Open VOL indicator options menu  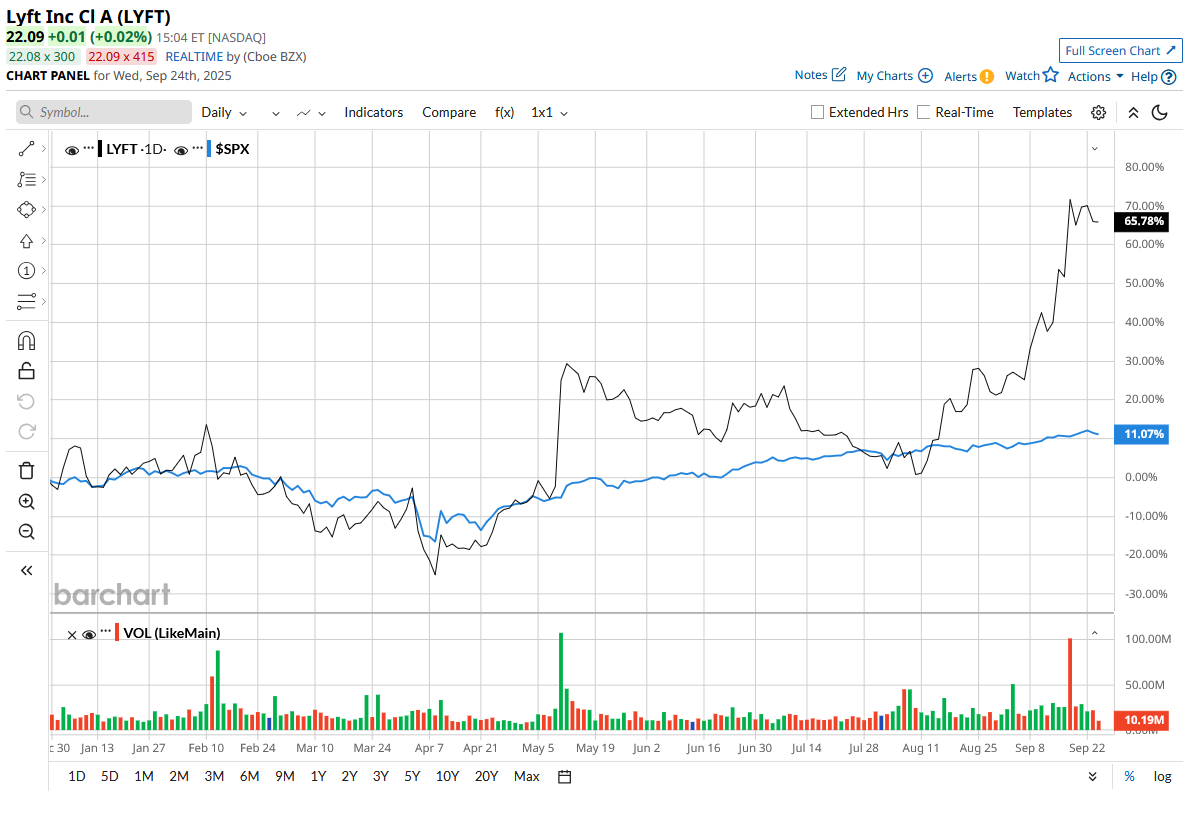pyautogui.click(x=106, y=632)
